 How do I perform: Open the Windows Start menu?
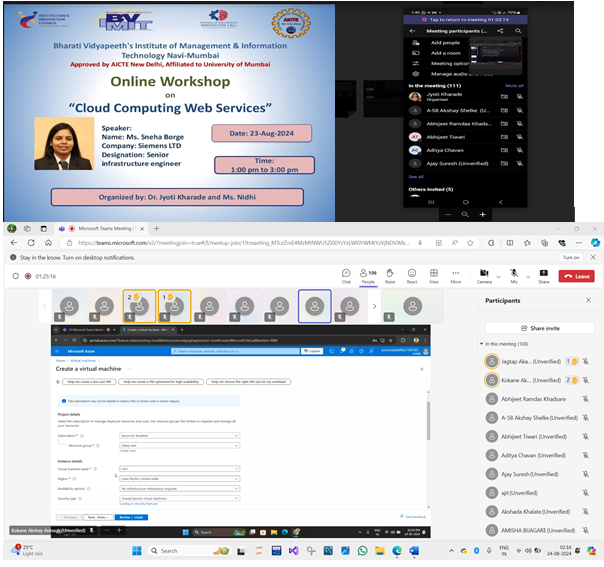(138, 550)
